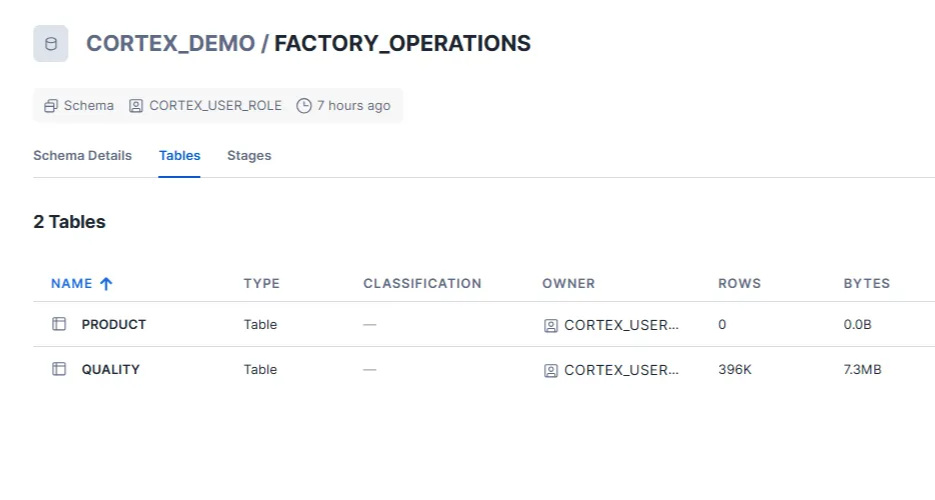Navigate to CORTEX_DEMO database breadcrumb

[170, 44]
